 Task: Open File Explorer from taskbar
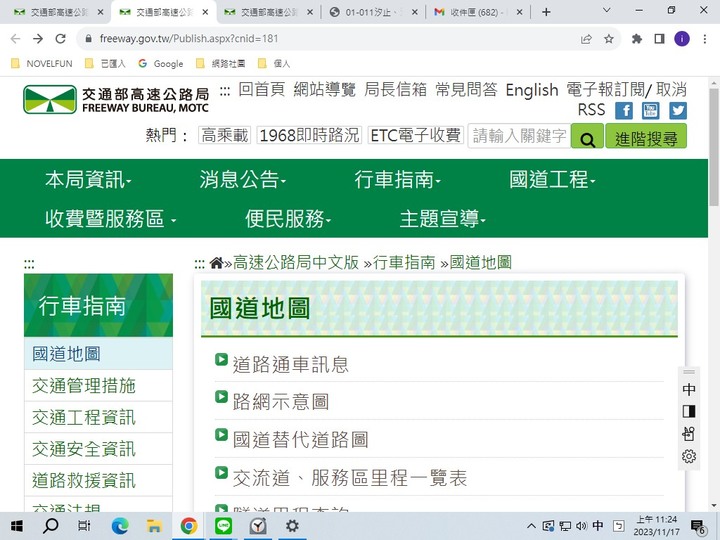154,526
